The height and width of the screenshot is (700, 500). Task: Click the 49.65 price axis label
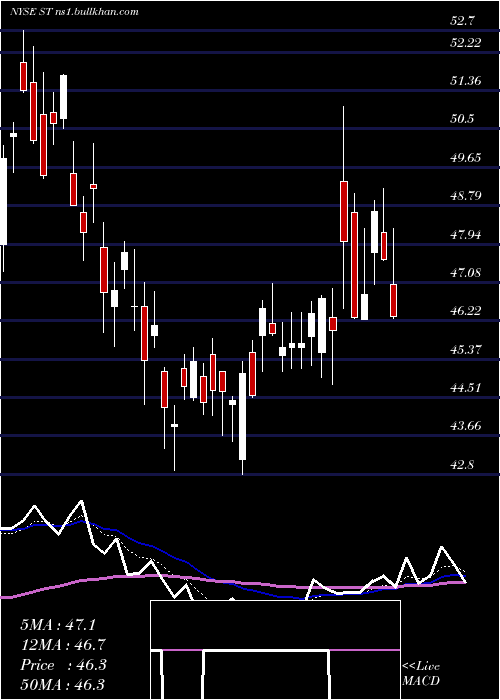465,157
